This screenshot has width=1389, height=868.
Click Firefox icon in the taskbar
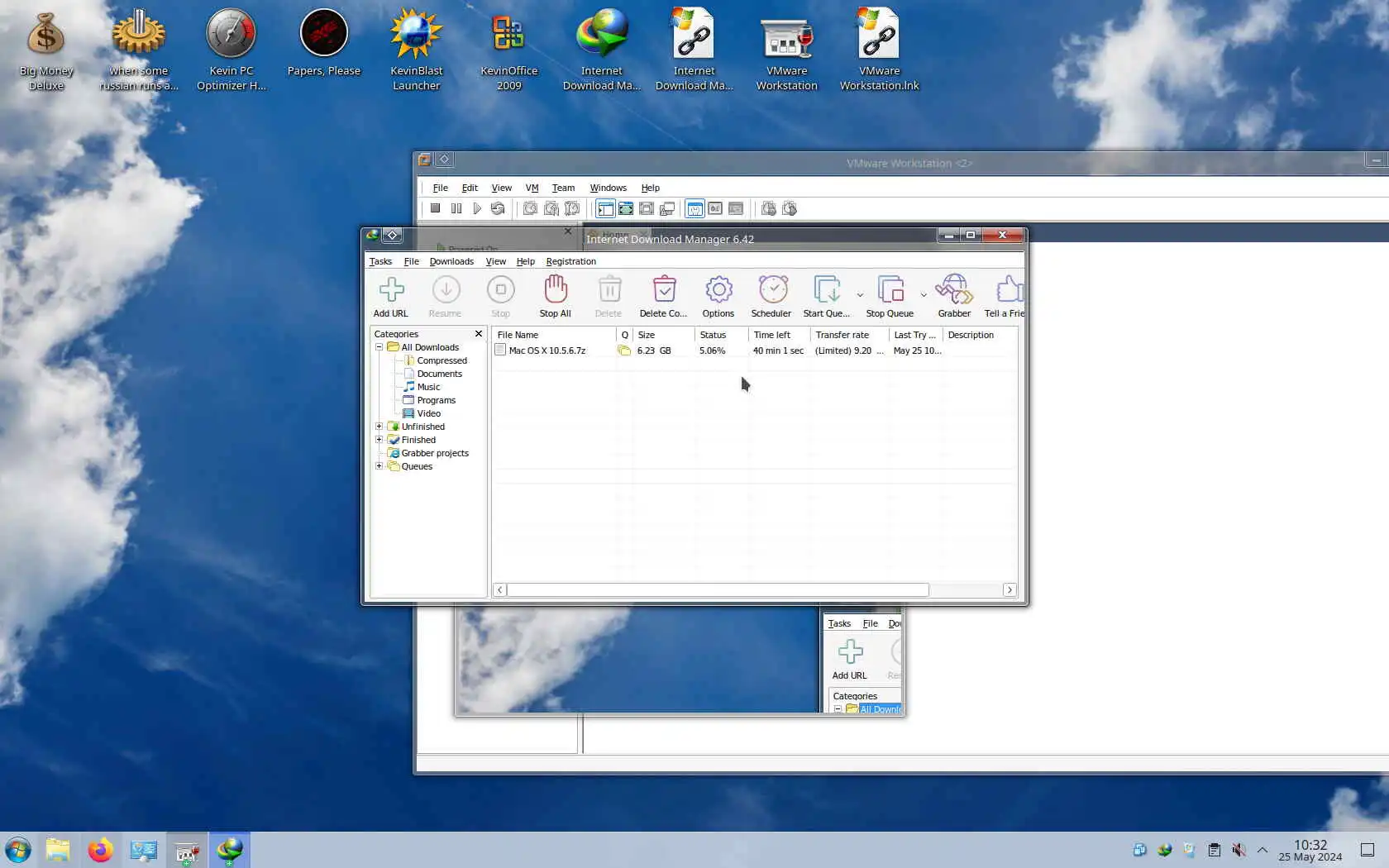click(x=101, y=850)
